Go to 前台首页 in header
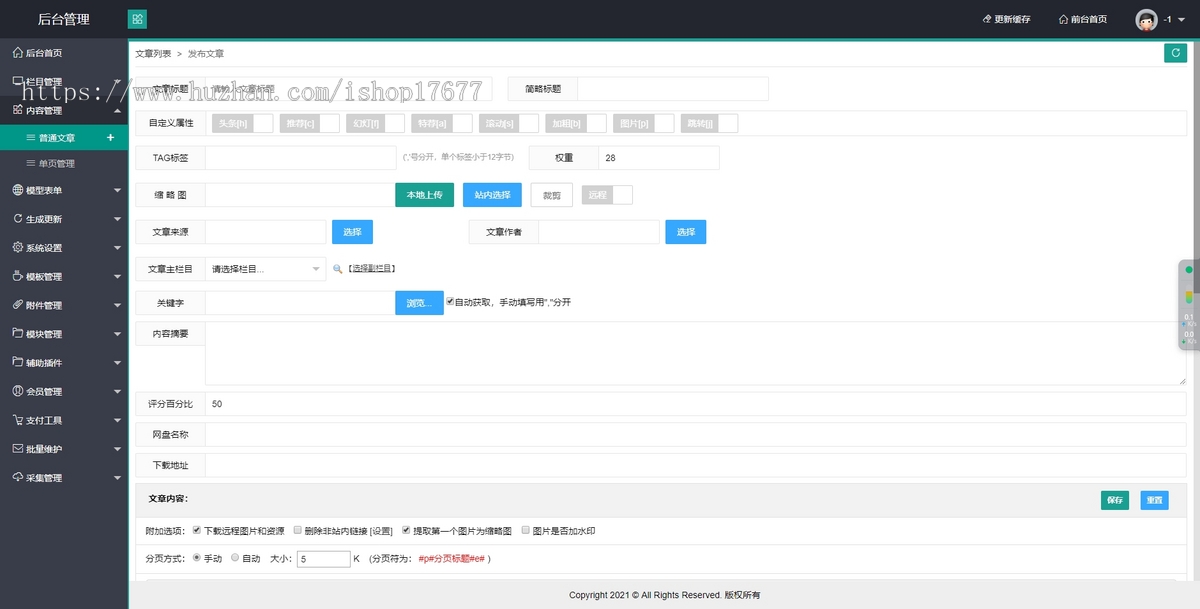1200x609 pixels. click(x=1082, y=19)
